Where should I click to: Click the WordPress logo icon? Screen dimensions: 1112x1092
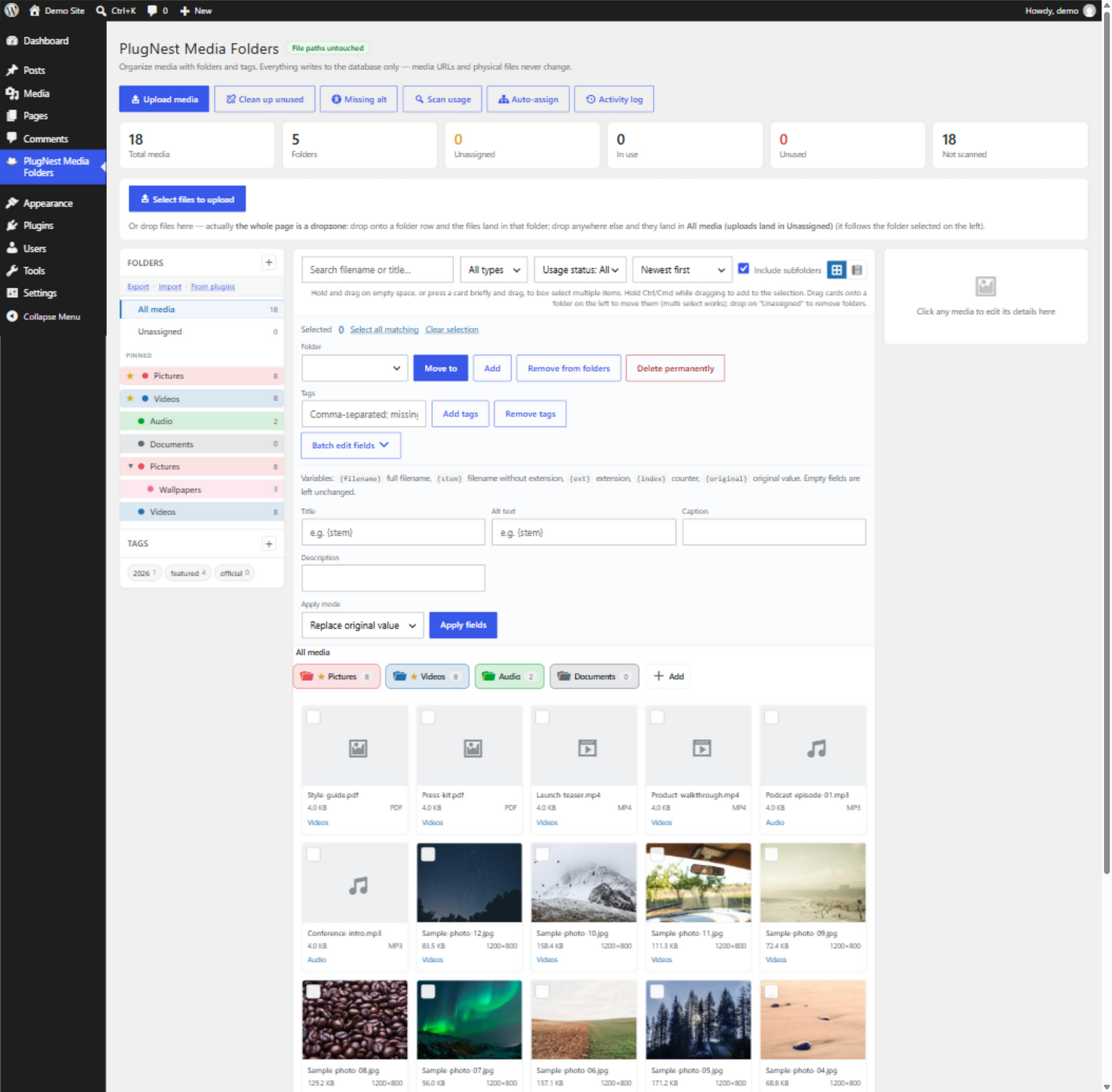tap(11, 11)
